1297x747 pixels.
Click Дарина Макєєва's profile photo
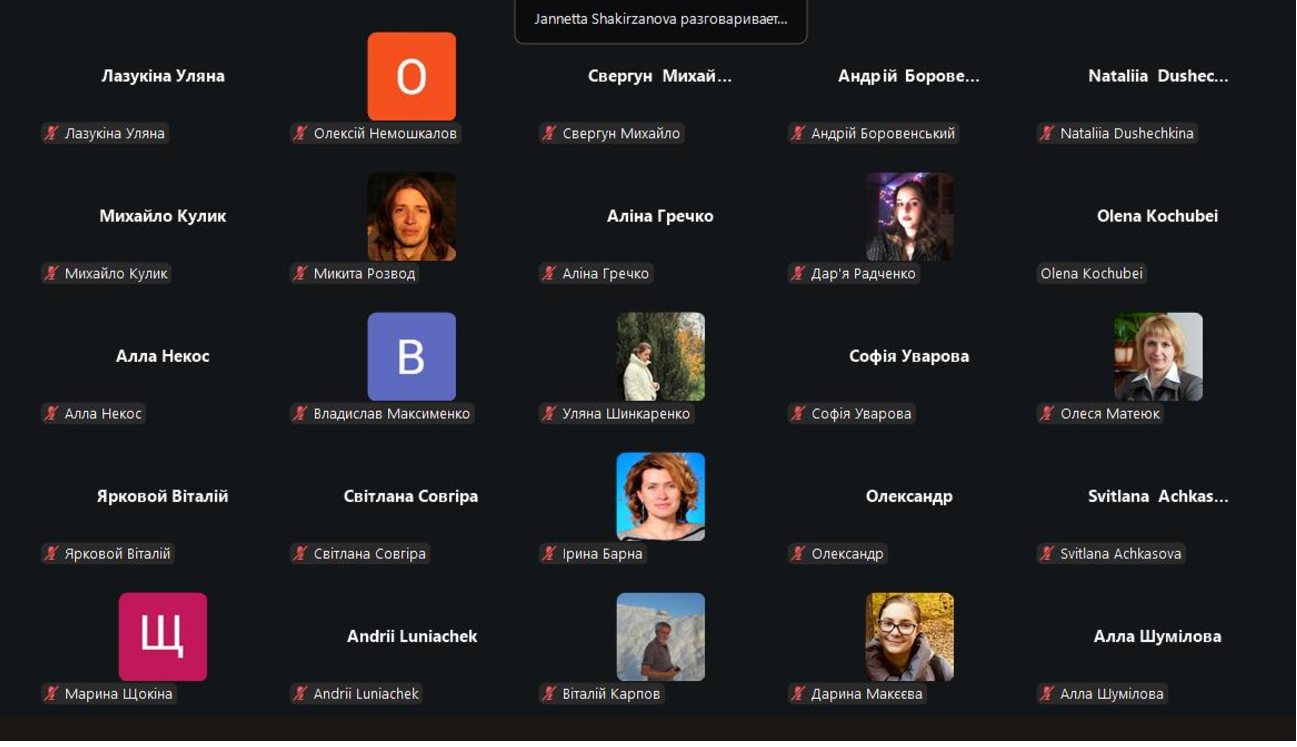[910, 637]
